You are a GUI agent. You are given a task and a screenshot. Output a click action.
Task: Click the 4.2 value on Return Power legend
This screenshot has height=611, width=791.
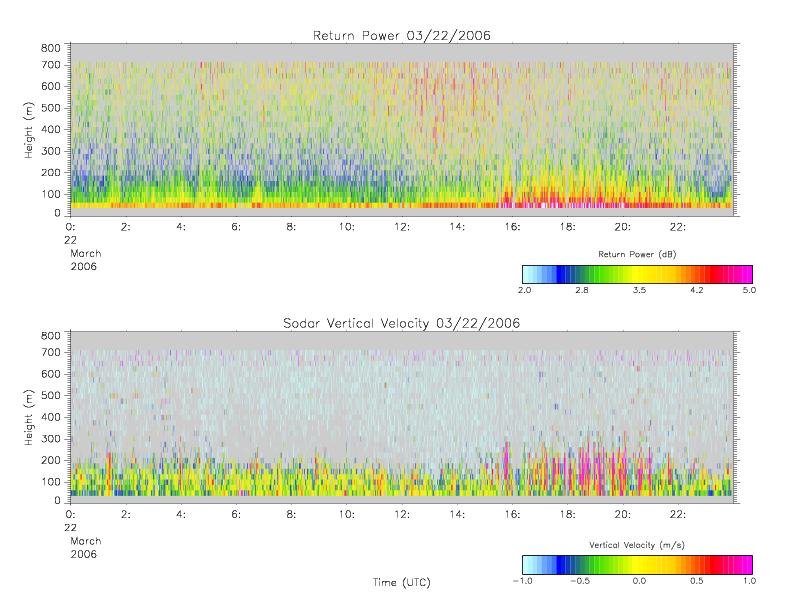coord(697,290)
